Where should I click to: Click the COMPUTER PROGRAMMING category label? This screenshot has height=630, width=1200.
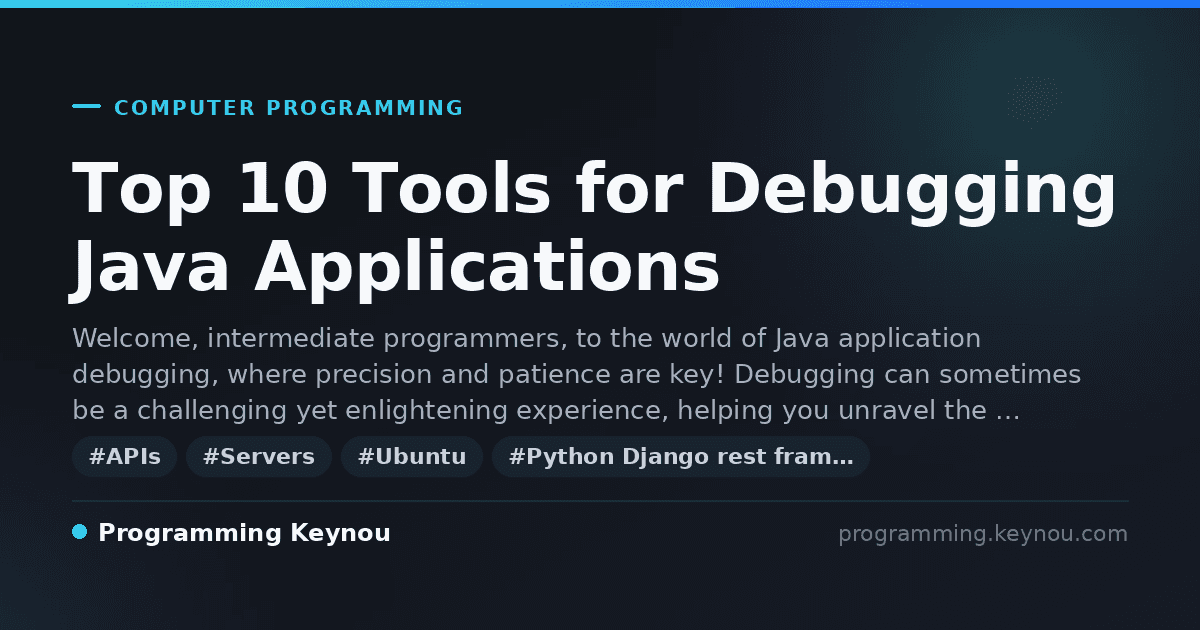[x=289, y=108]
